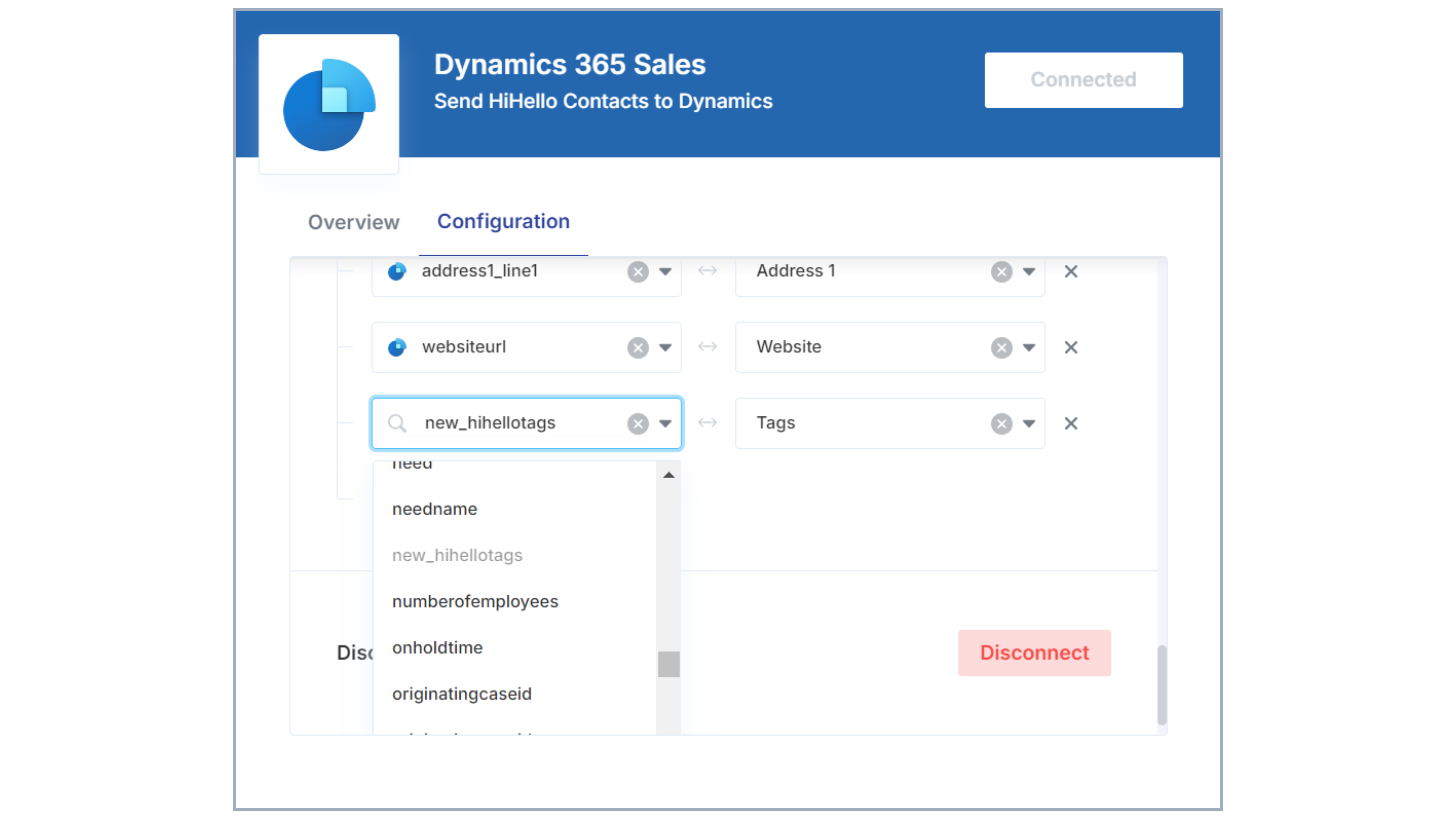Open the Tags dropdown arrow

pos(1029,424)
